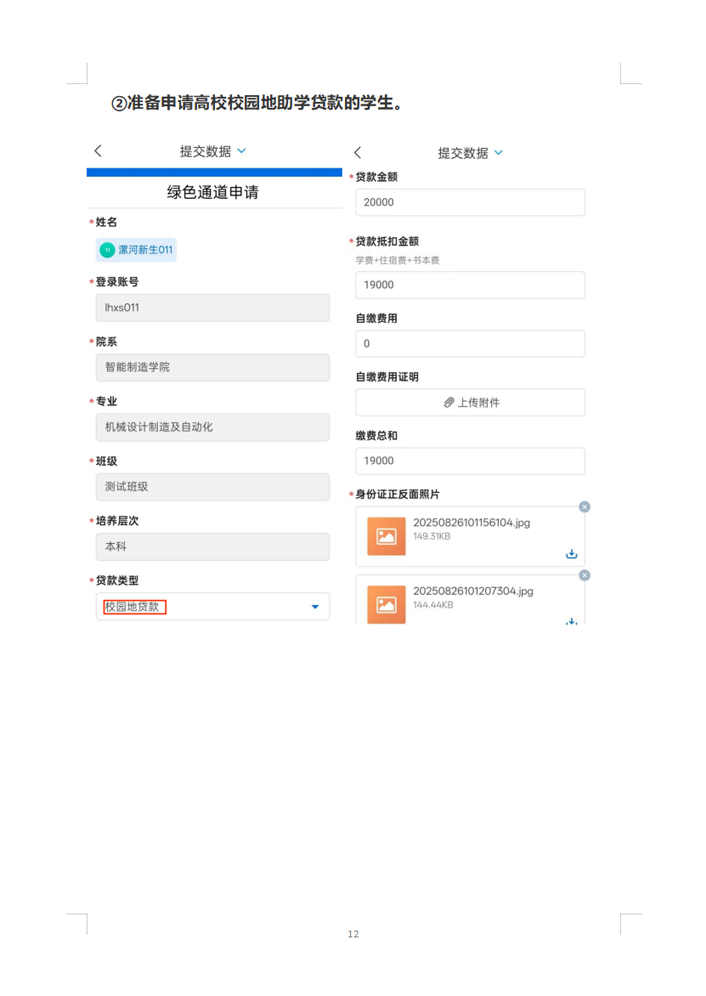The width and height of the screenshot is (706, 996).
Task: Click the 培养层次 field showing 本科
Action: coord(212,547)
